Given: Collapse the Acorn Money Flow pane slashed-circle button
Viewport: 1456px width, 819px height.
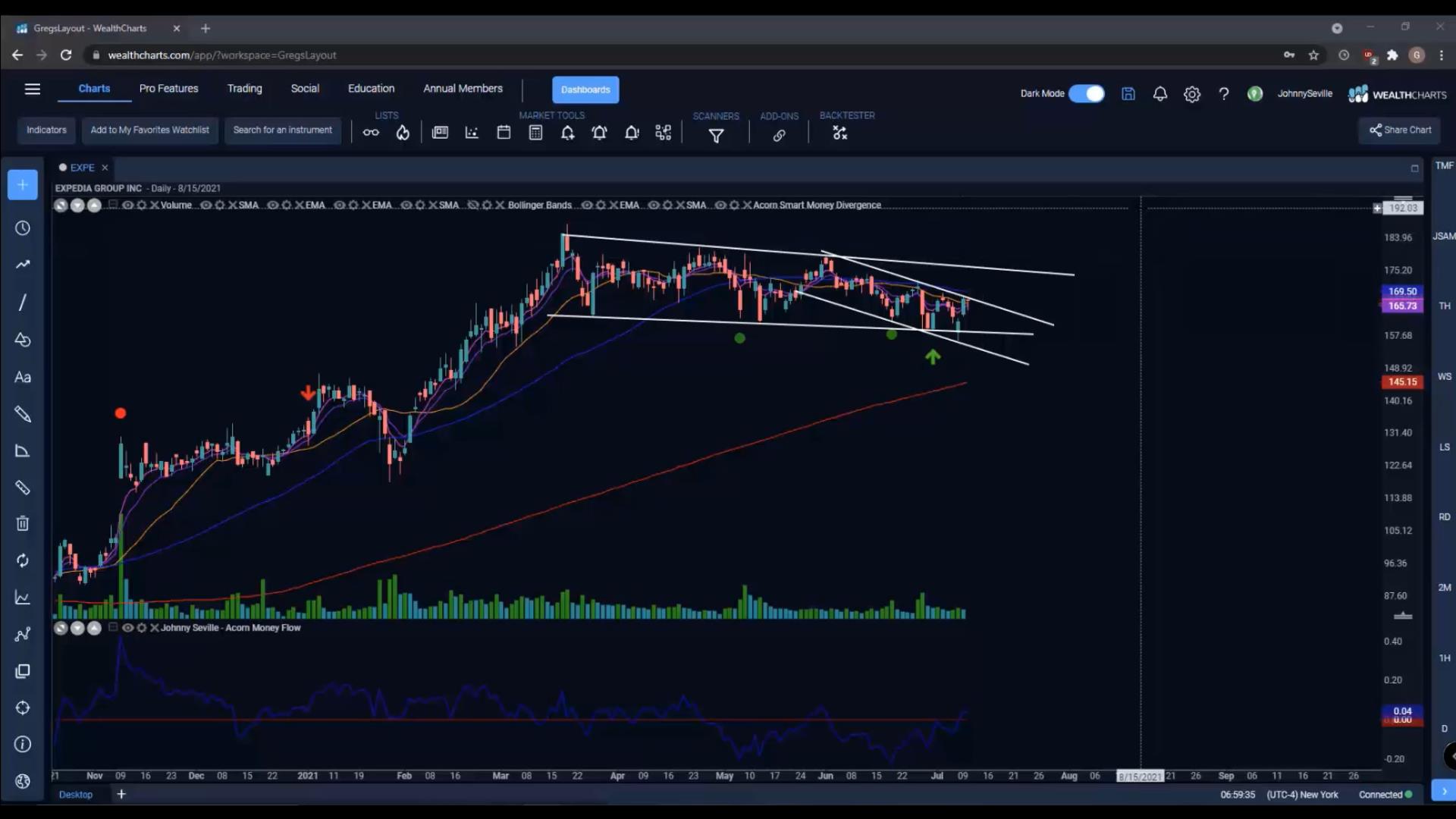Looking at the screenshot, I should (x=61, y=628).
